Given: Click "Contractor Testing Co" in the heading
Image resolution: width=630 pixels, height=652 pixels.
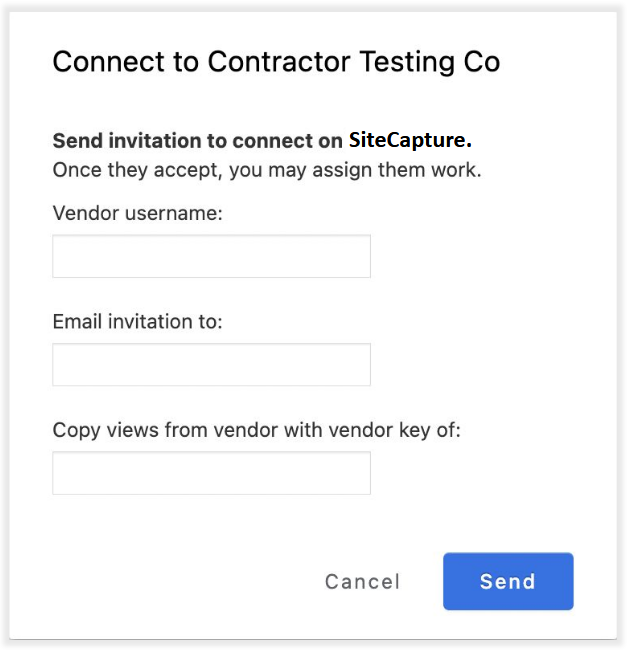Looking at the screenshot, I should (x=354, y=62).
